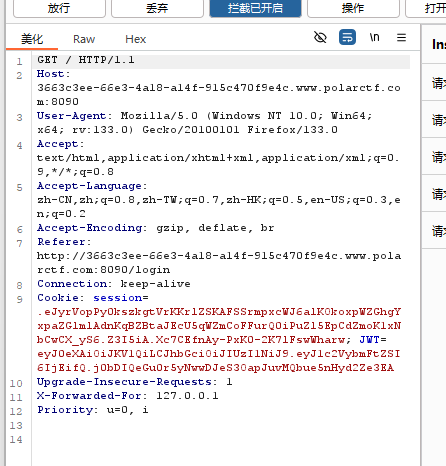446x466 pixels.
Task: Click the 'm:8090' host port text
Action: coord(58,102)
